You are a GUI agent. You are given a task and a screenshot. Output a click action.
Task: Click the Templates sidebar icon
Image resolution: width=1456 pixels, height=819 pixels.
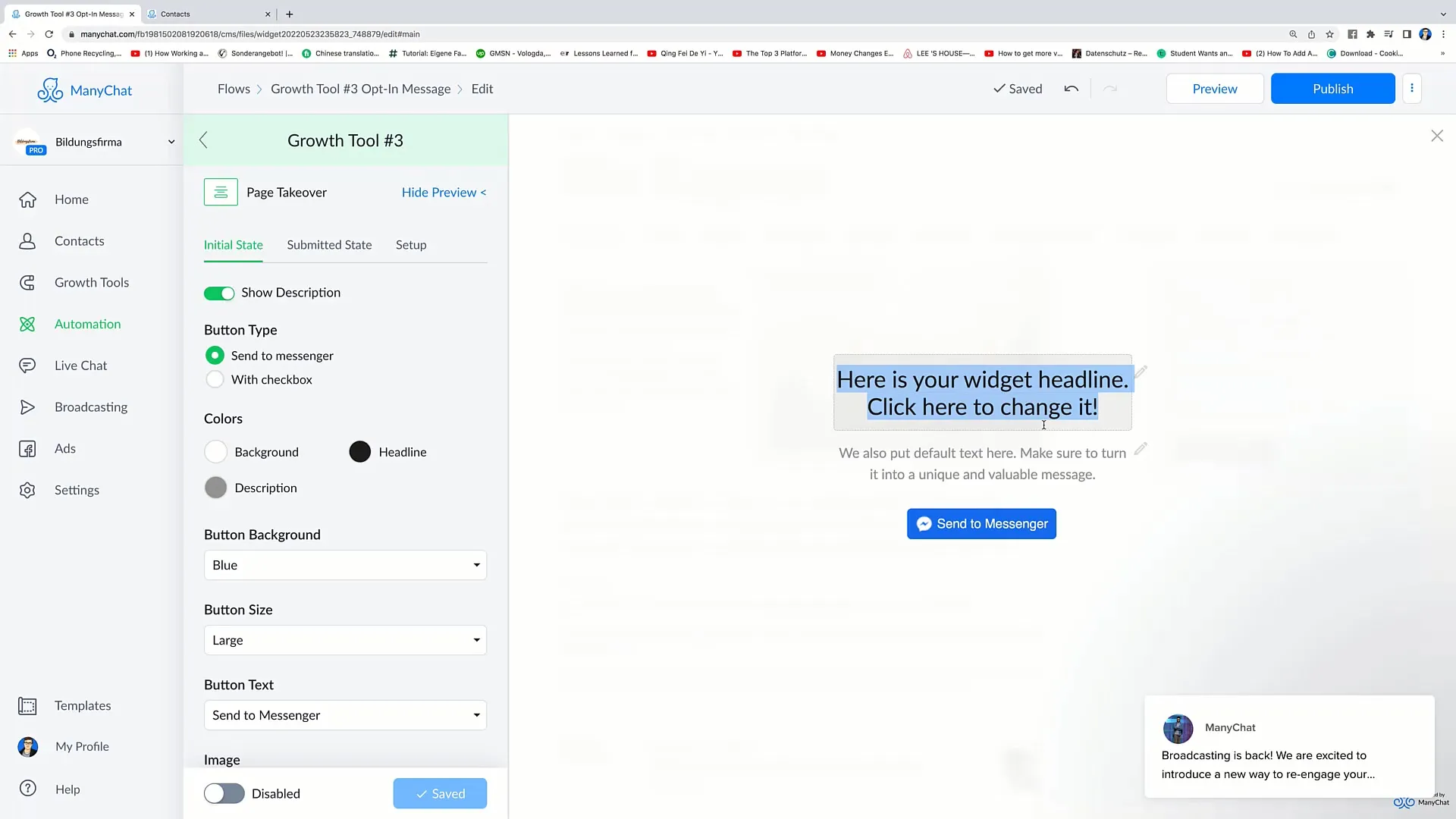tap(26, 705)
